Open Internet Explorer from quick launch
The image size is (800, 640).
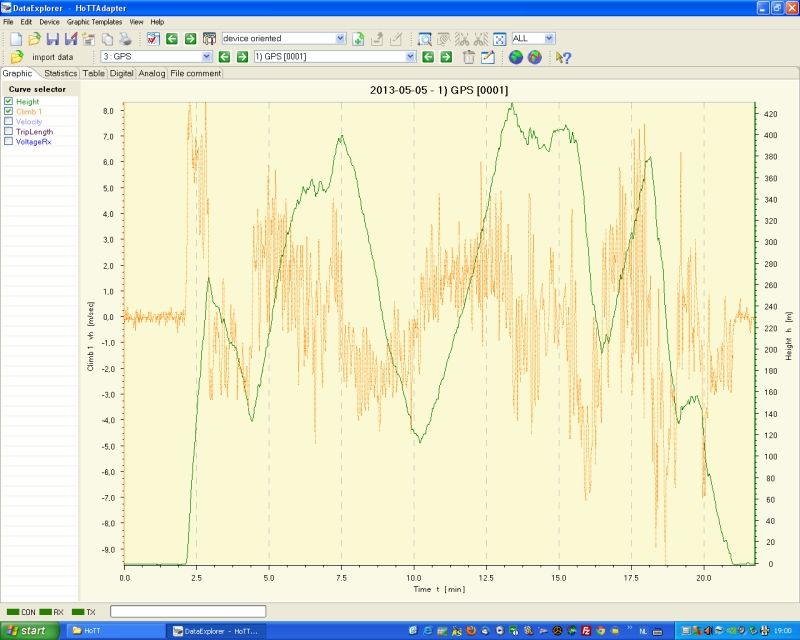pos(428,631)
